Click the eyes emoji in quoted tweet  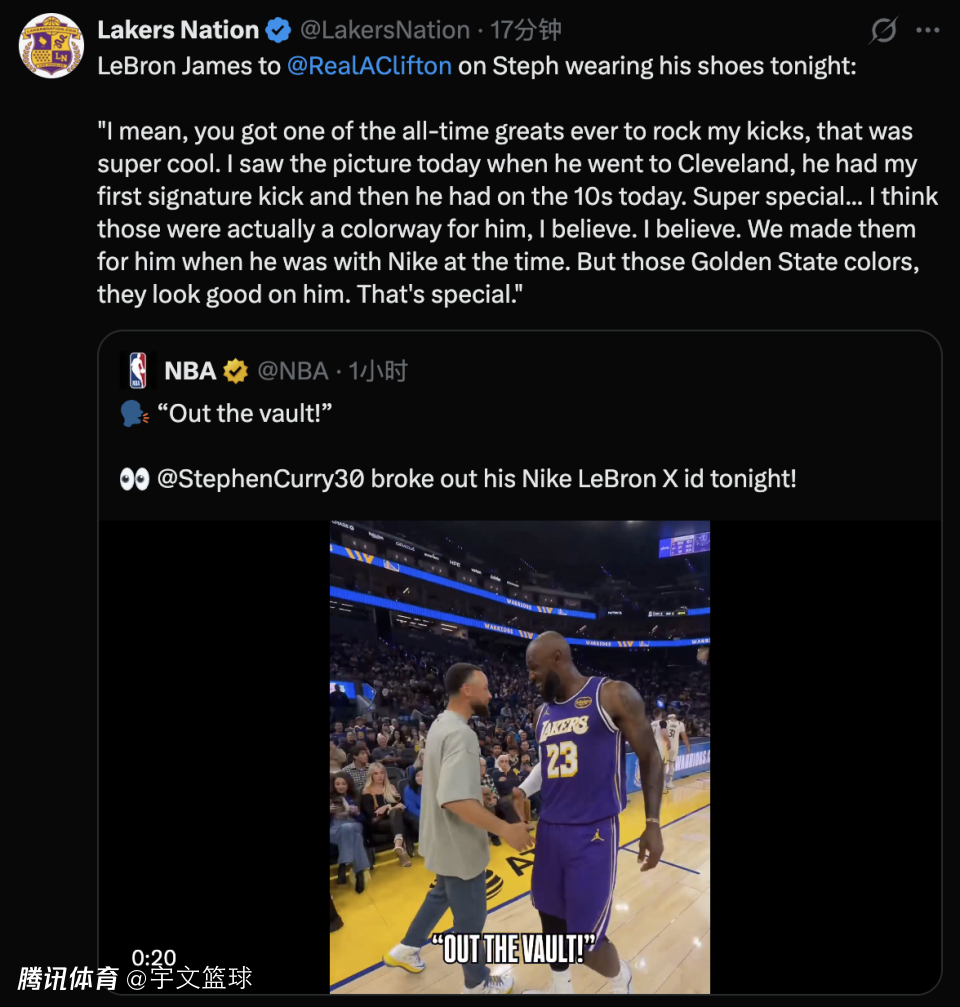[x=133, y=479]
